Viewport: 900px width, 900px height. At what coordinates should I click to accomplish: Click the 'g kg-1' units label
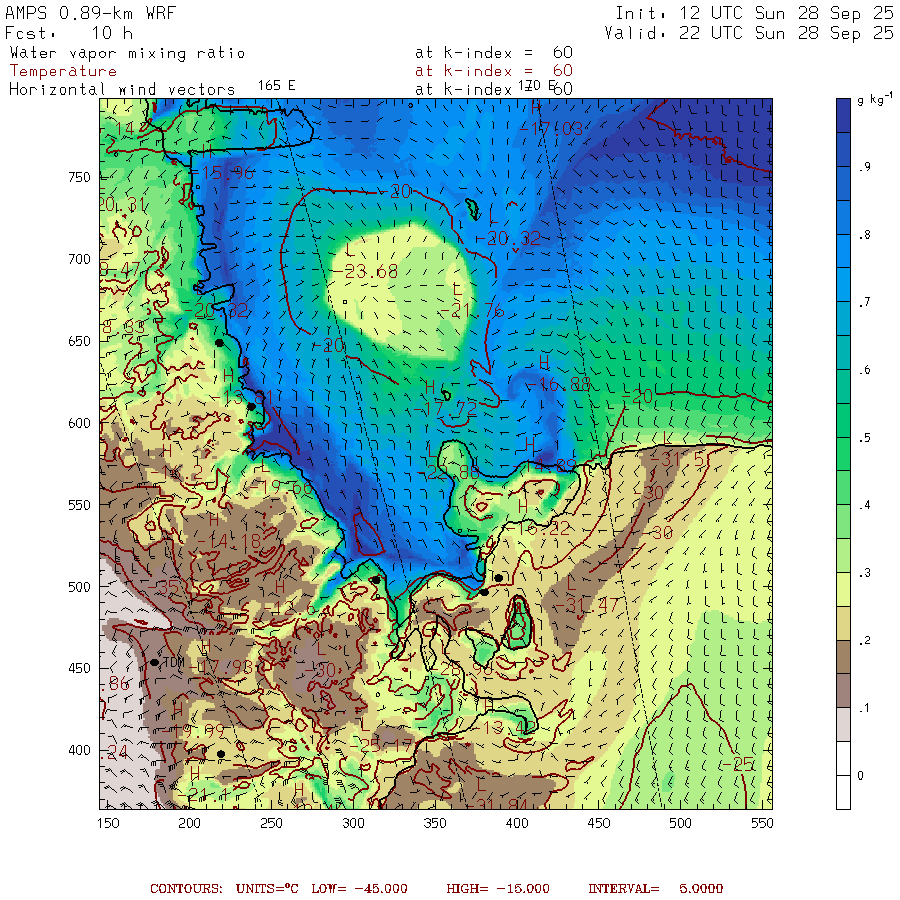pyautogui.click(x=875, y=99)
